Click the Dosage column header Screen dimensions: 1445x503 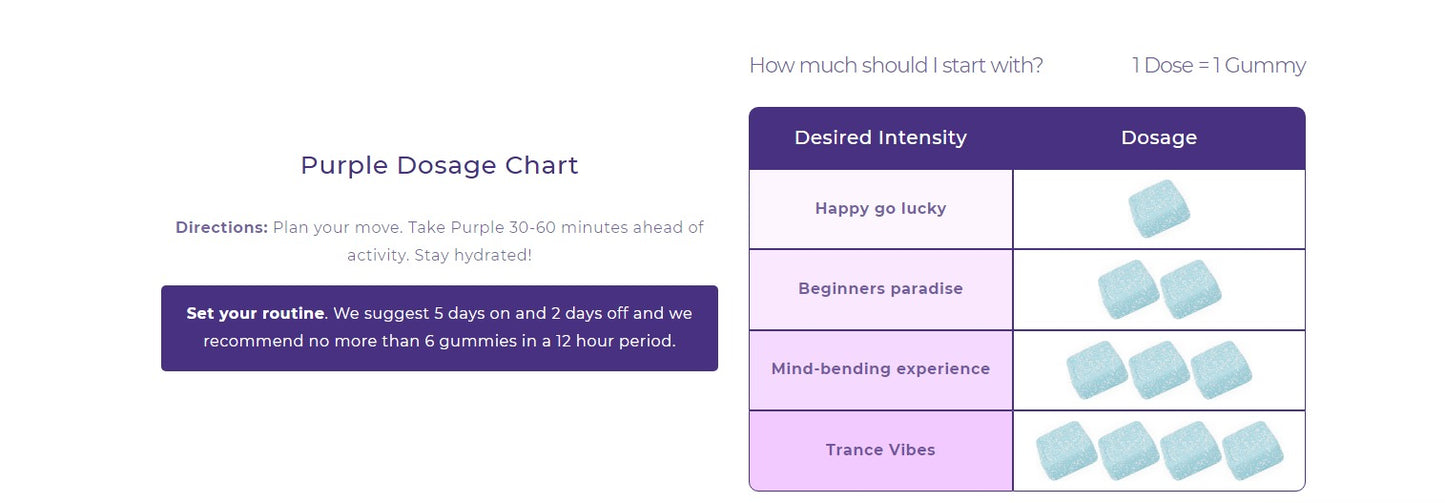1159,138
